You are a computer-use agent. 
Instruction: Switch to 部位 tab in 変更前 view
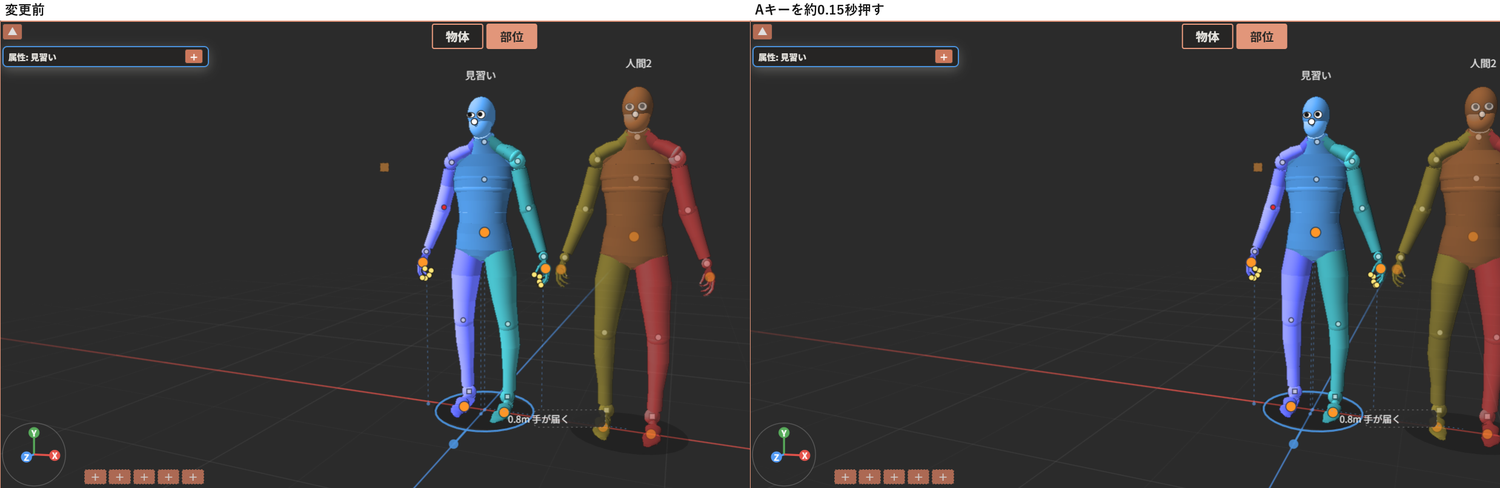click(512, 37)
